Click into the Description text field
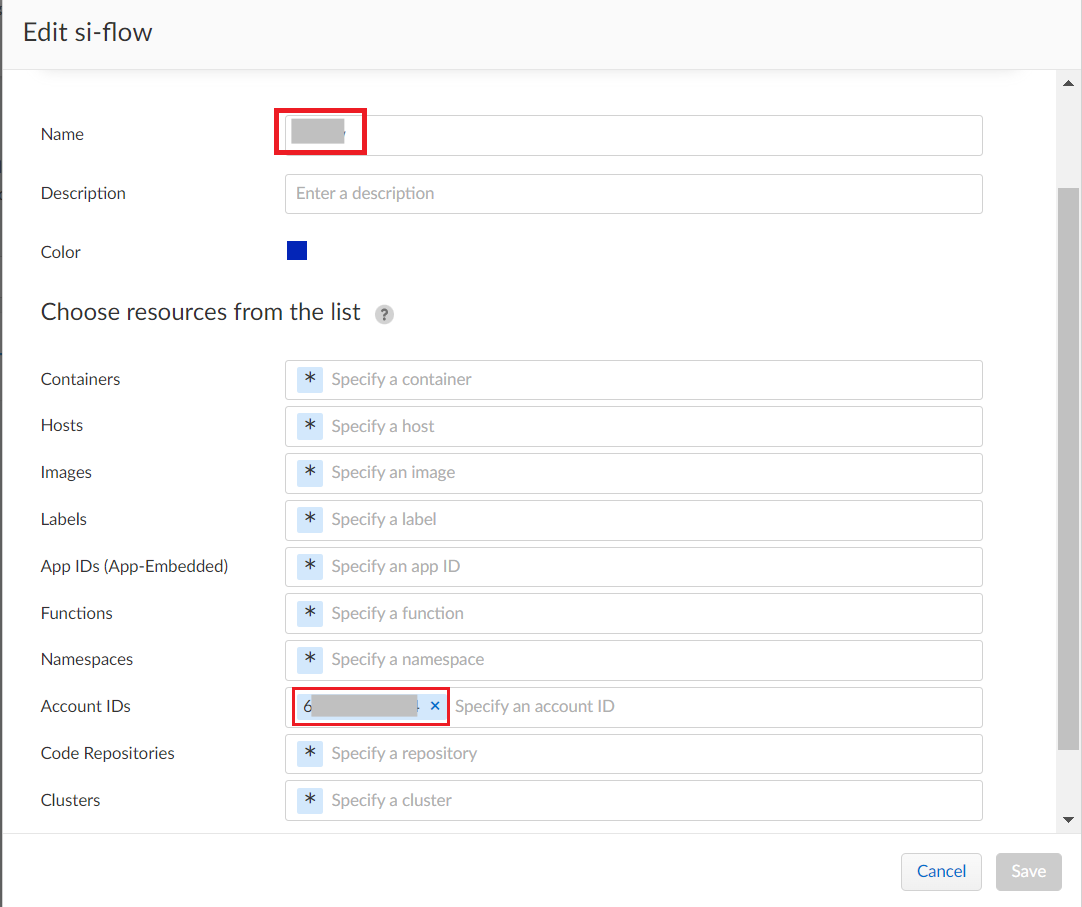 tap(633, 194)
